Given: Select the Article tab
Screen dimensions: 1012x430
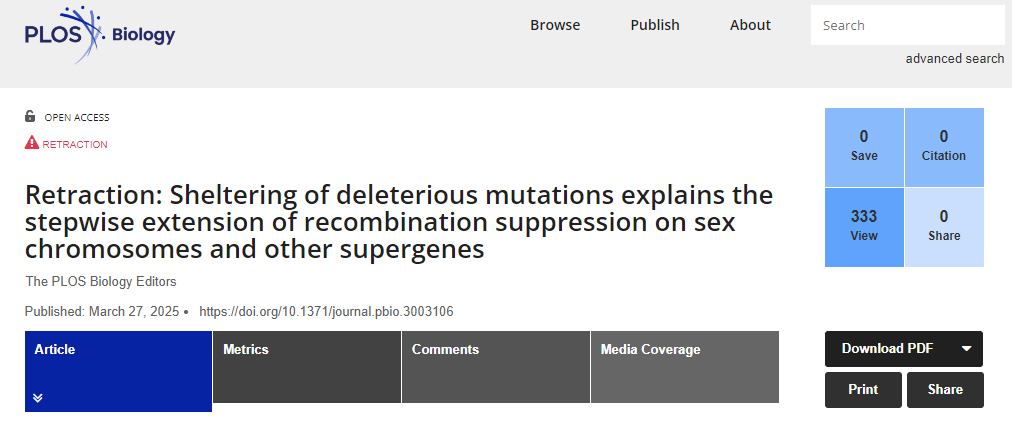Looking at the screenshot, I should pyautogui.click(x=119, y=371).
